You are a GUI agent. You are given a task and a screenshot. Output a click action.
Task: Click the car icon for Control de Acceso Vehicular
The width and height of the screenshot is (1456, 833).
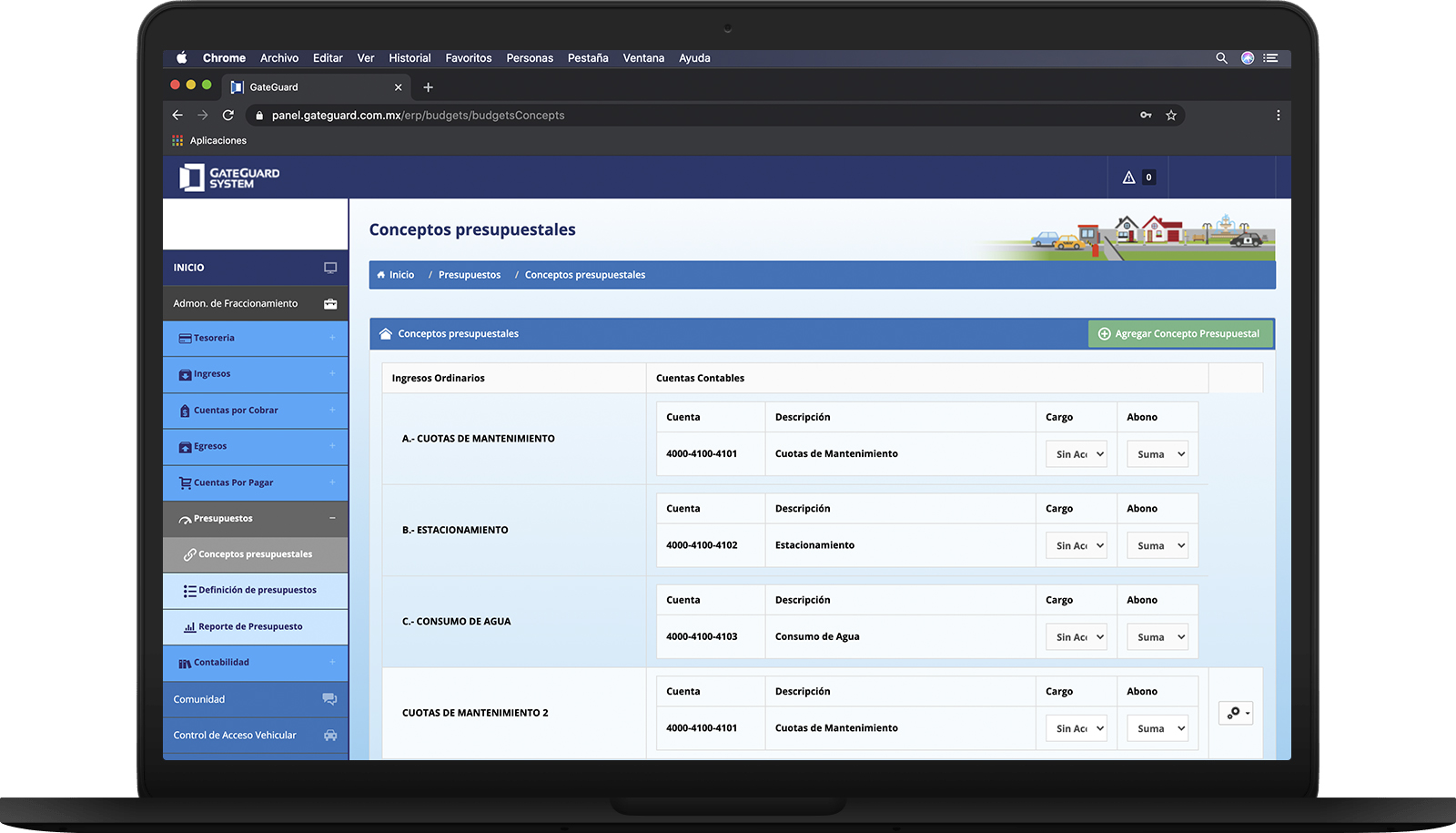pyautogui.click(x=330, y=736)
